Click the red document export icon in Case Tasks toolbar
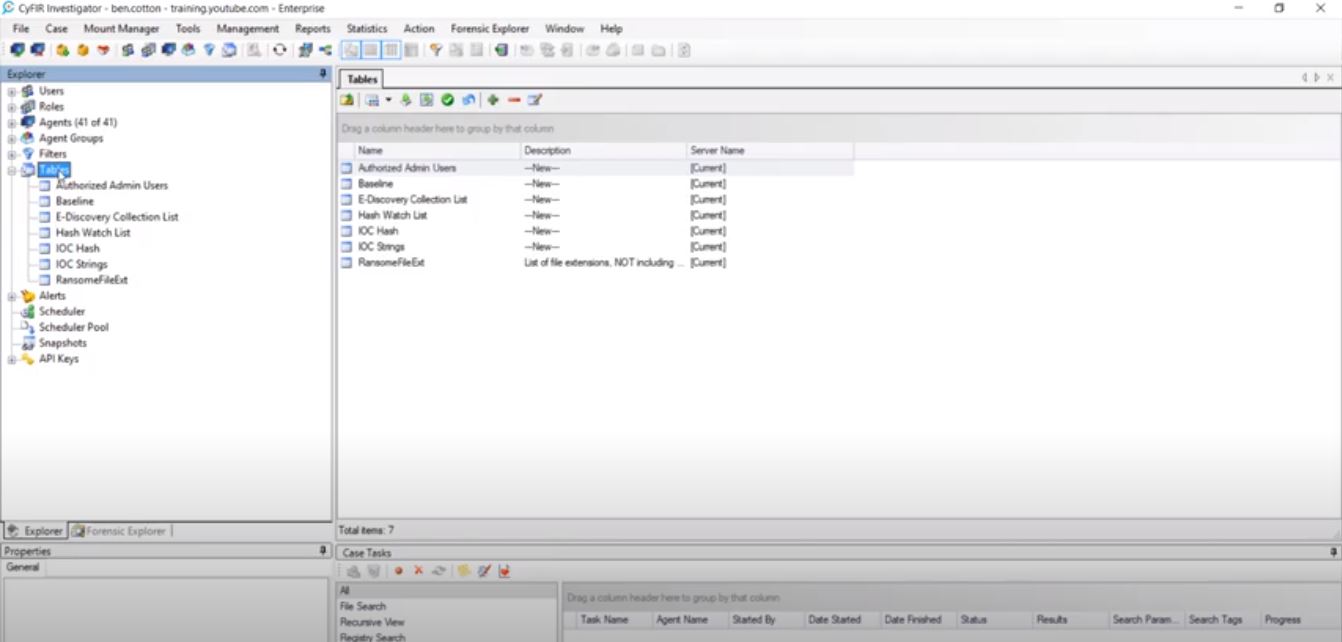 point(504,571)
